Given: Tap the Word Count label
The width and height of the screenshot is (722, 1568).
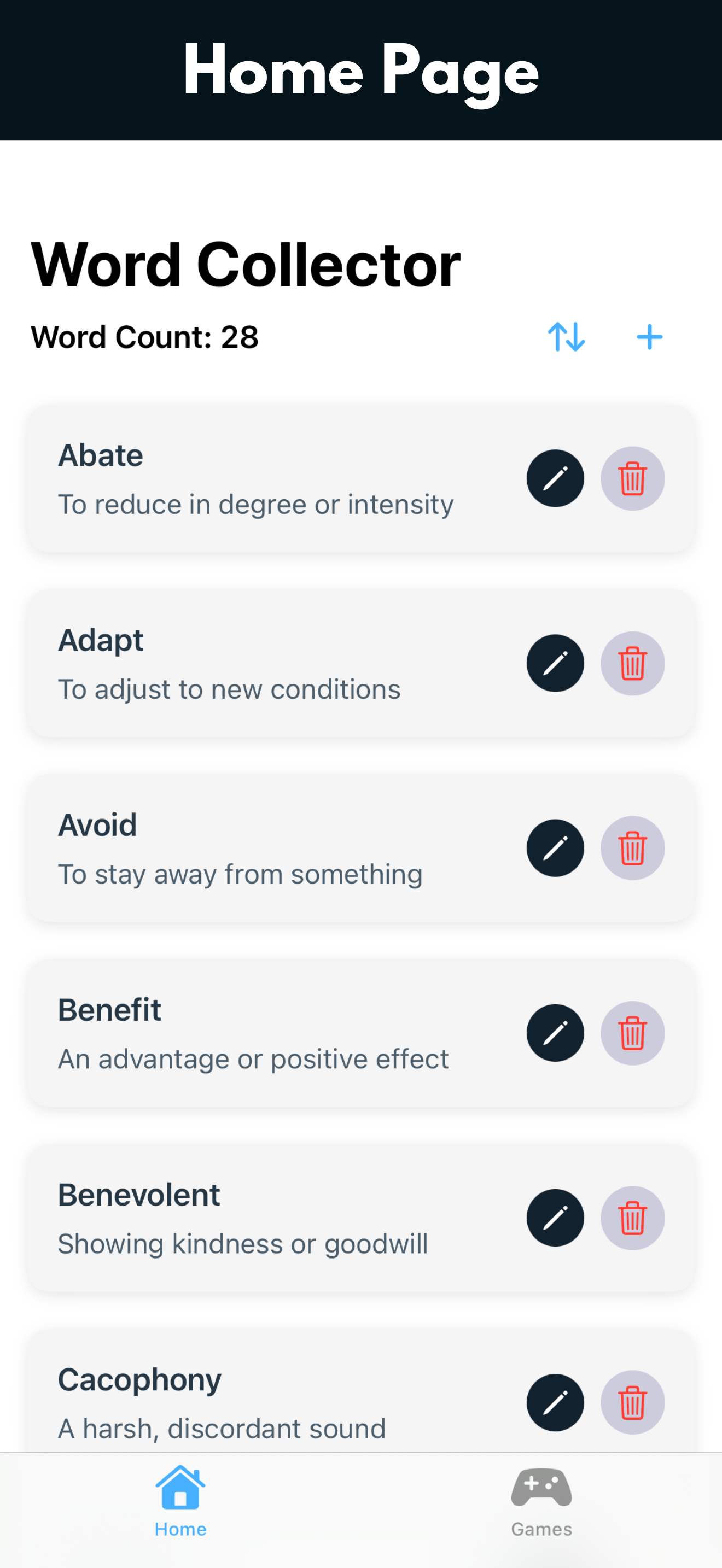Looking at the screenshot, I should click(145, 337).
